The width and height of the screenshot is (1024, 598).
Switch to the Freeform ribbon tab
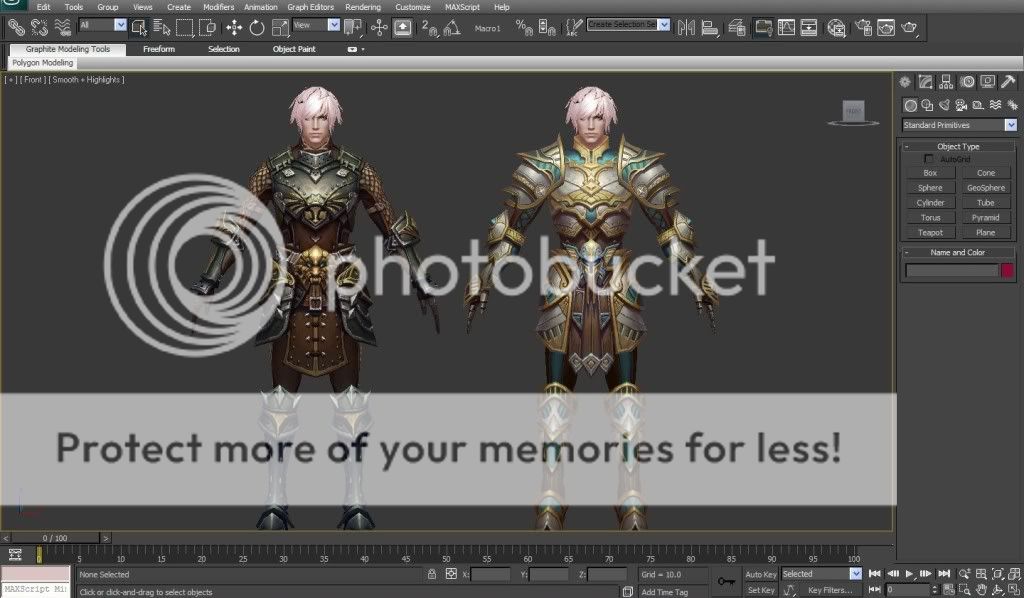point(159,49)
